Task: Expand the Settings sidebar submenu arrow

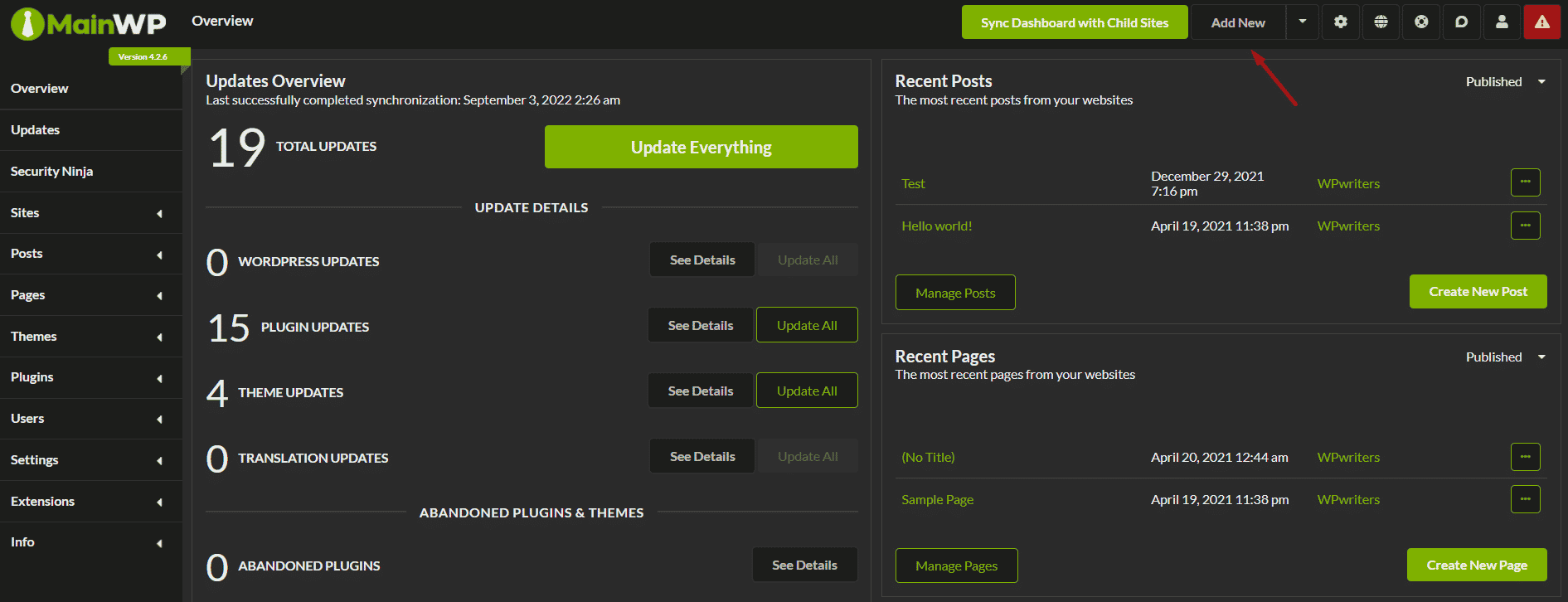Action: click(x=159, y=461)
